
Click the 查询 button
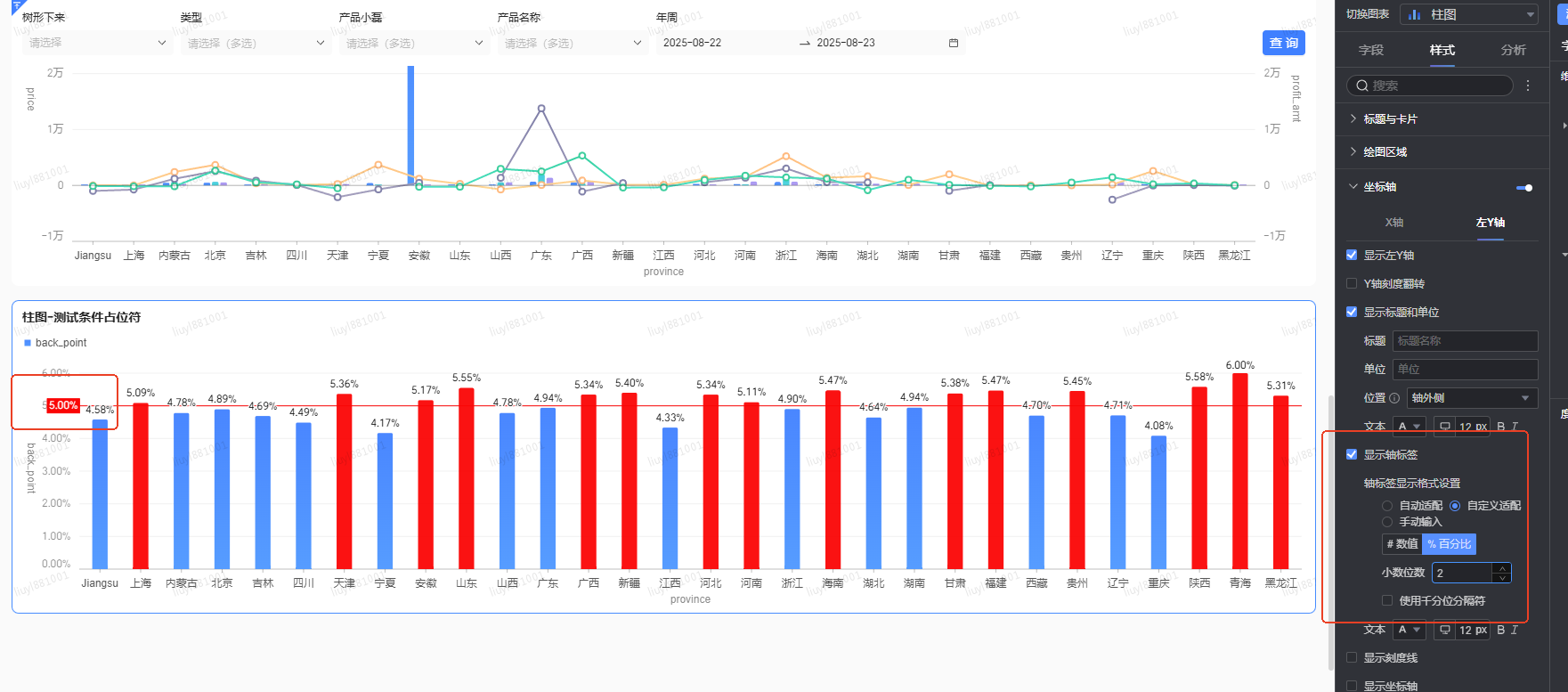pos(1283,43)
